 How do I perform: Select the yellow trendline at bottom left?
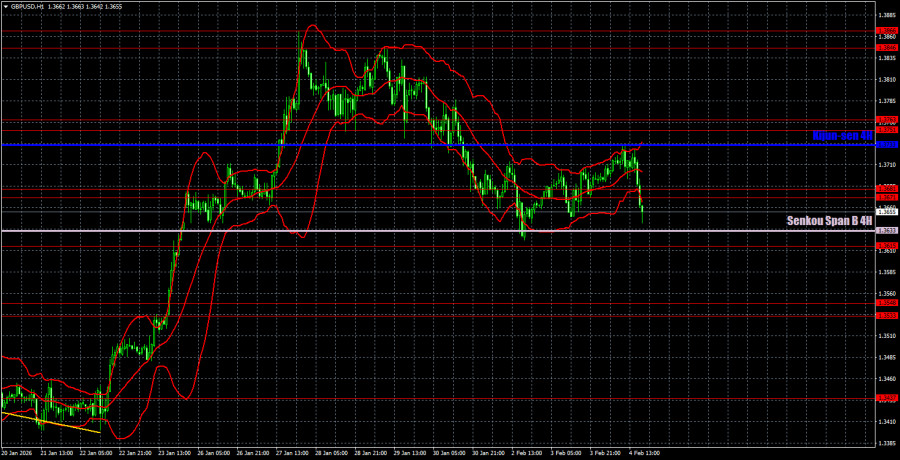point(50,422)
